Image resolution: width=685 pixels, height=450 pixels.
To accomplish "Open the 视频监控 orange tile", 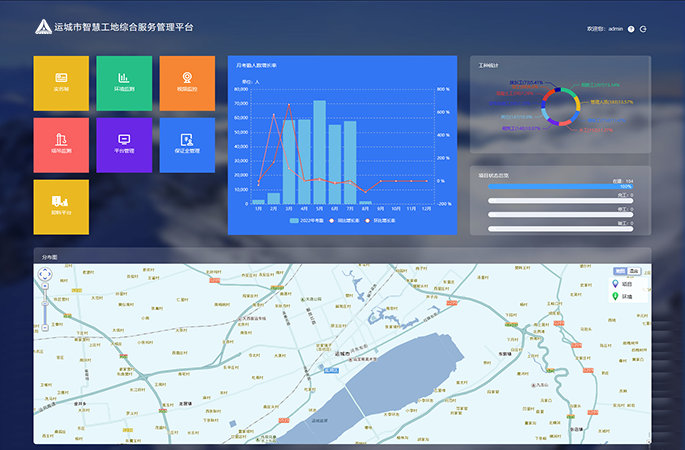I will tap(187, 83).
